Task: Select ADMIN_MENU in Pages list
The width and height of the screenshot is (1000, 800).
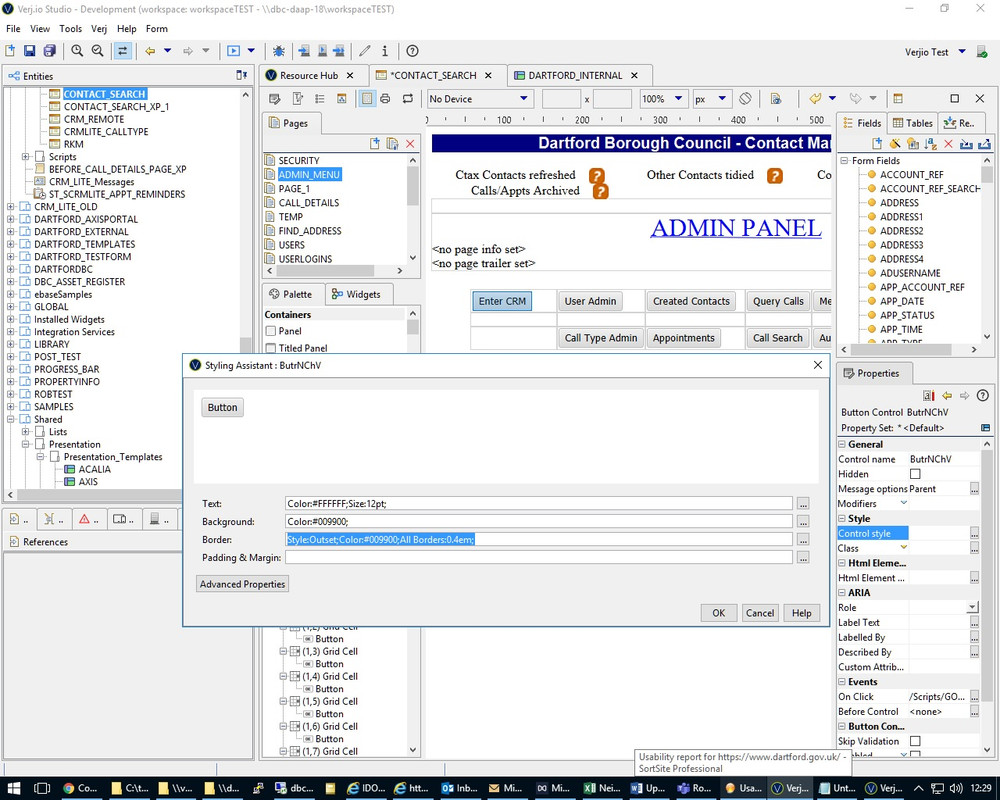Action: point(309,175)
